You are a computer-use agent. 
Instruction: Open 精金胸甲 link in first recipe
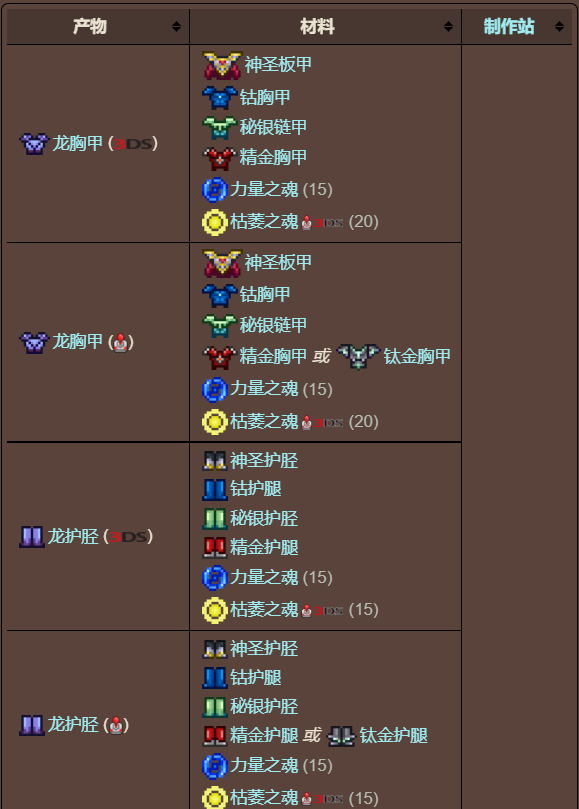pos(273,157)
